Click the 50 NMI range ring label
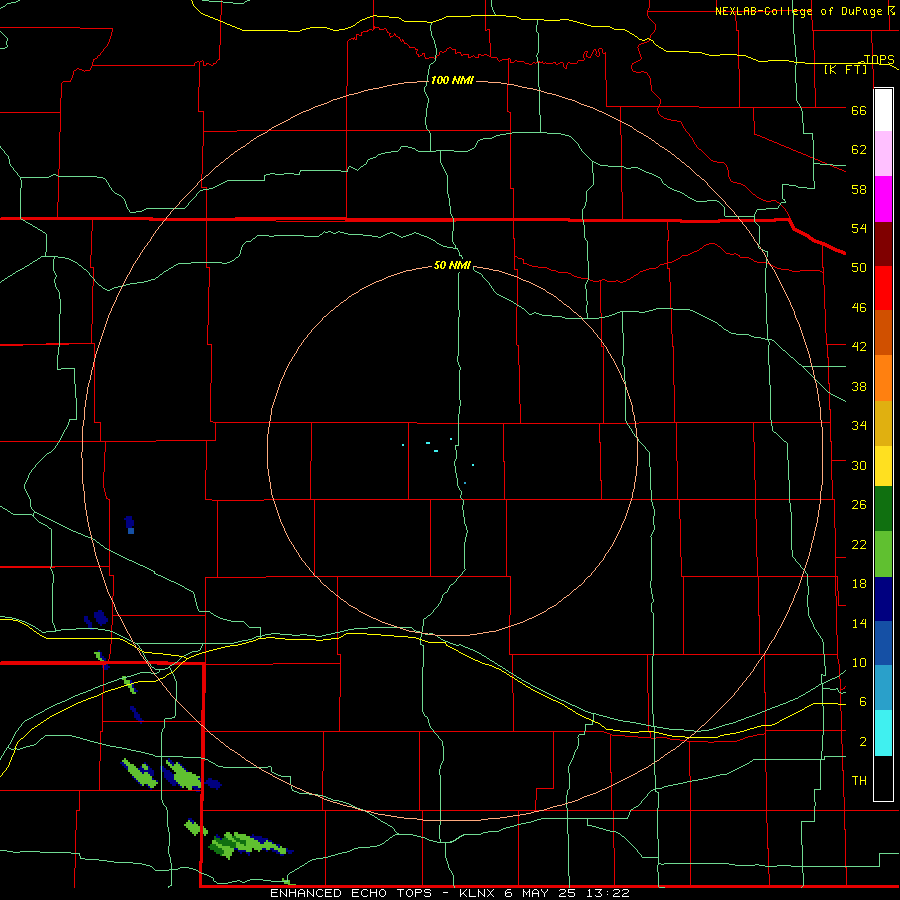900x900 pixels. tap(452, 265)
